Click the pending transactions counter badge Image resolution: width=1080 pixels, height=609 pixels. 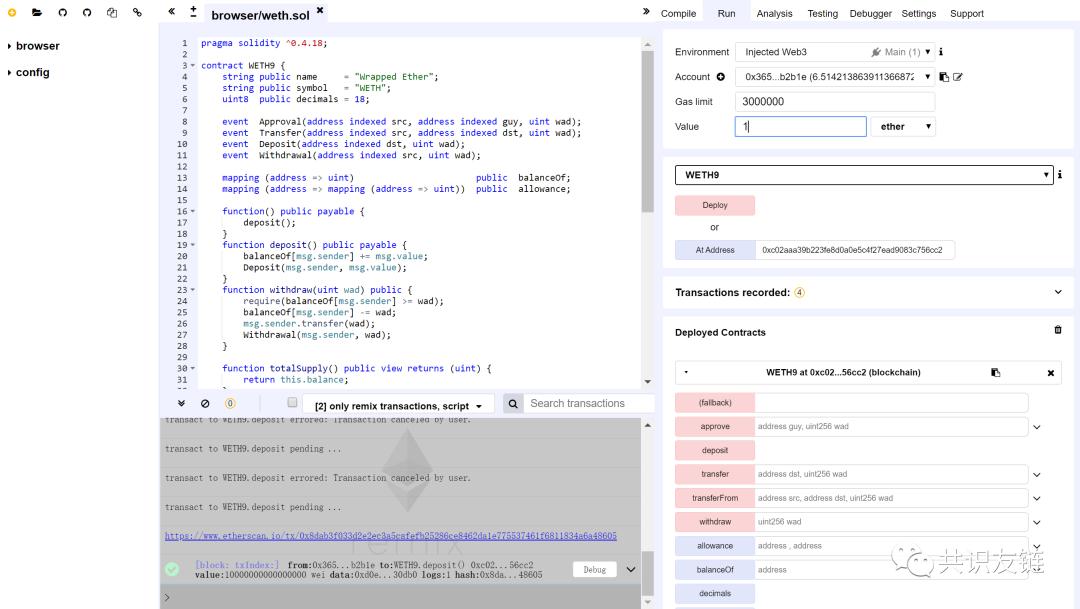click(230, 404)
